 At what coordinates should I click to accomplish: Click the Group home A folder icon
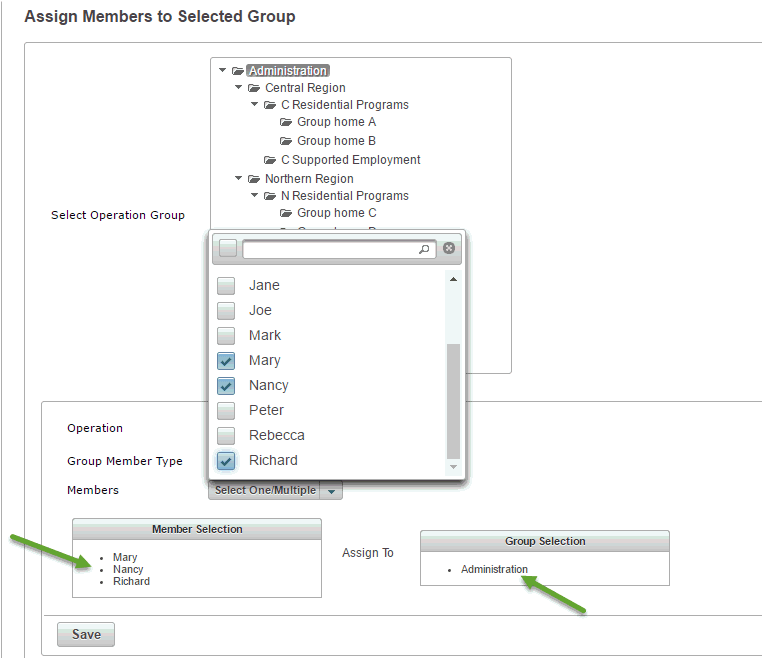coord(286,122)
